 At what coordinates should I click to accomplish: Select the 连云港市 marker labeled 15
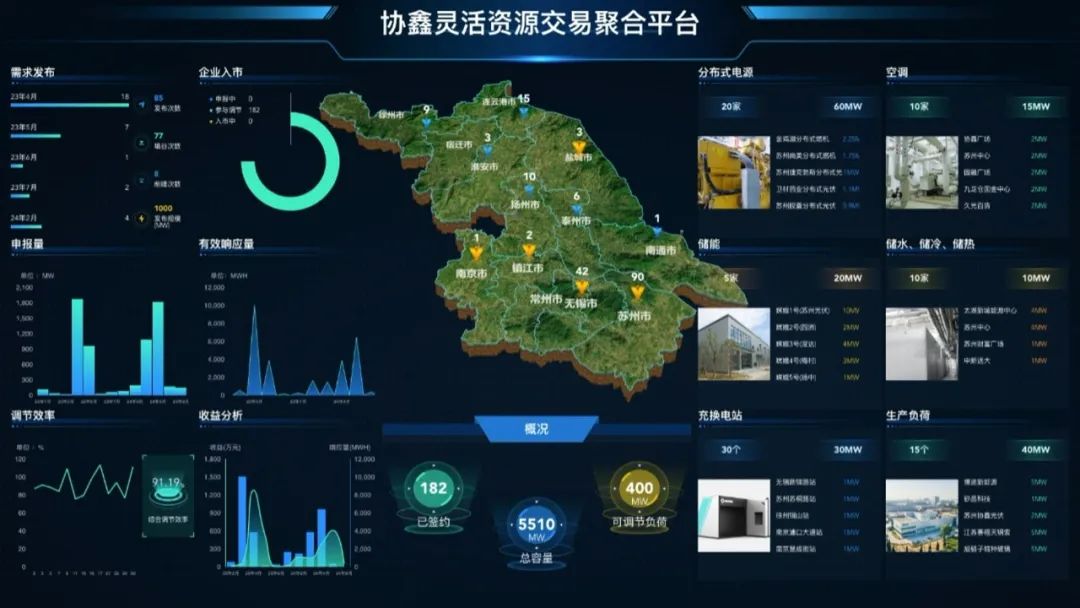pos(524,112)
